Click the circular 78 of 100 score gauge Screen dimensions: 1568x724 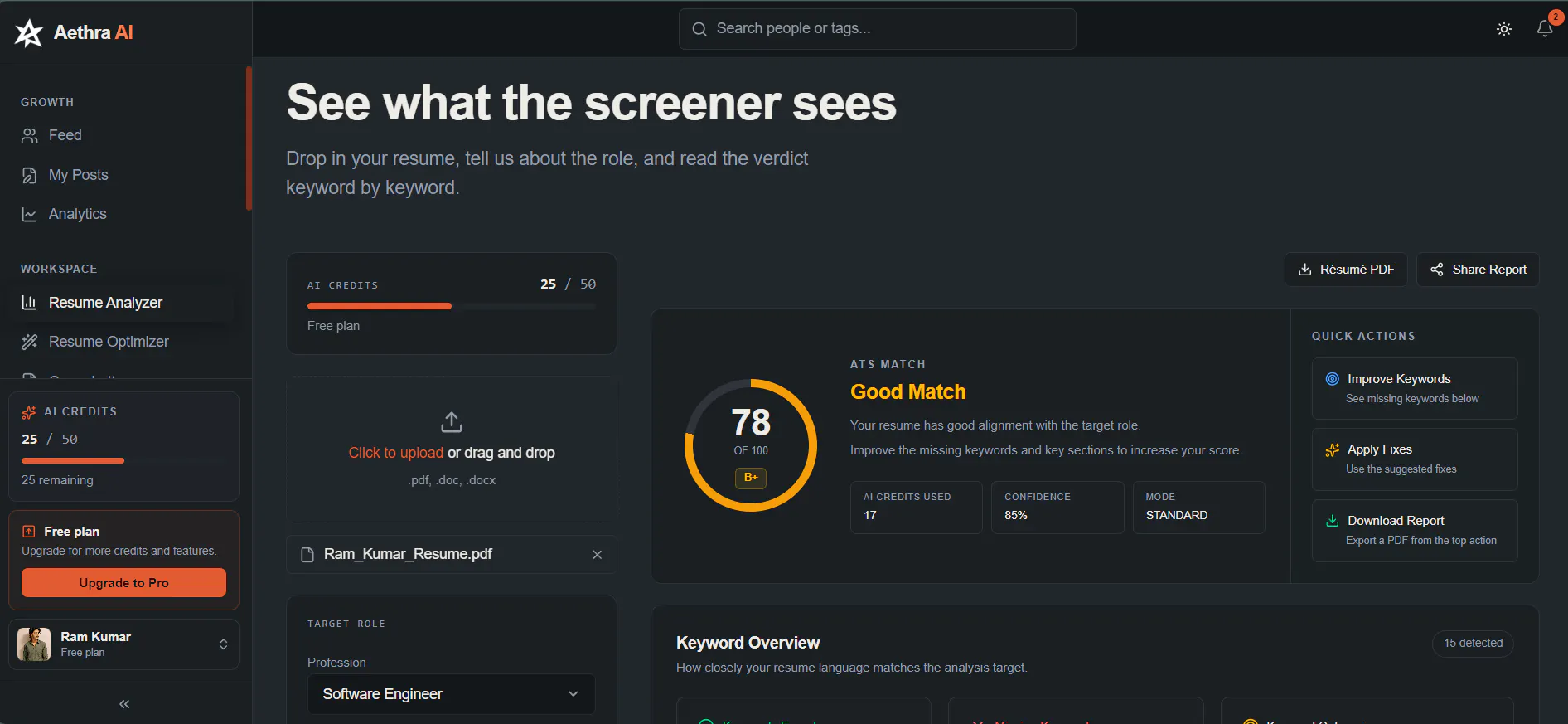click(x=751, y=445)
